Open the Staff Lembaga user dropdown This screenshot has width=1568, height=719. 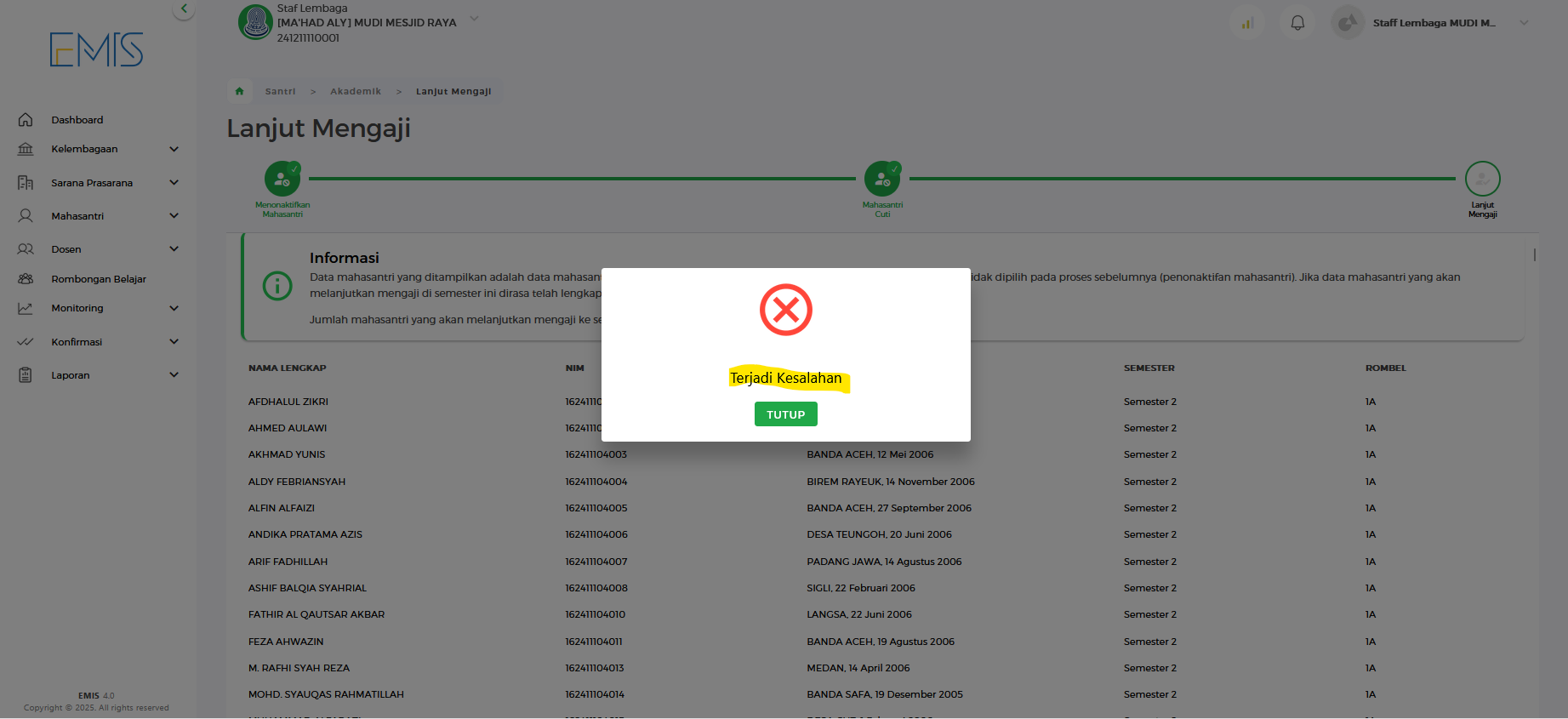(1524, 23)
